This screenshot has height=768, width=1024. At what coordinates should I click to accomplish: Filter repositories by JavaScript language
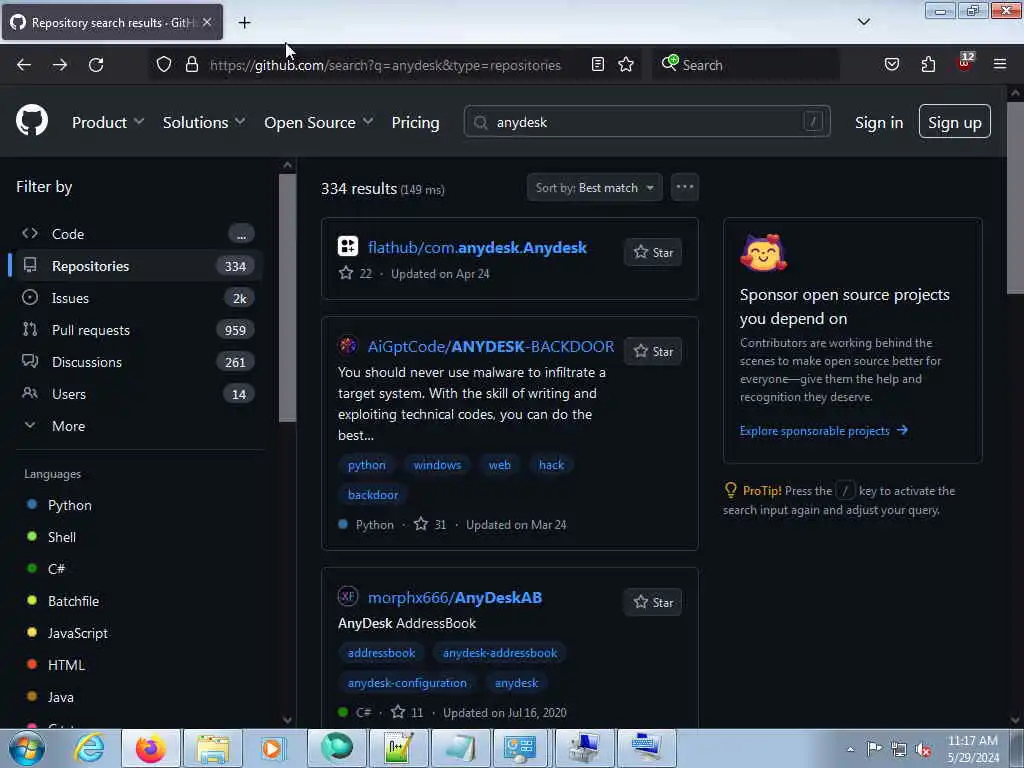[x=78, y=633]
